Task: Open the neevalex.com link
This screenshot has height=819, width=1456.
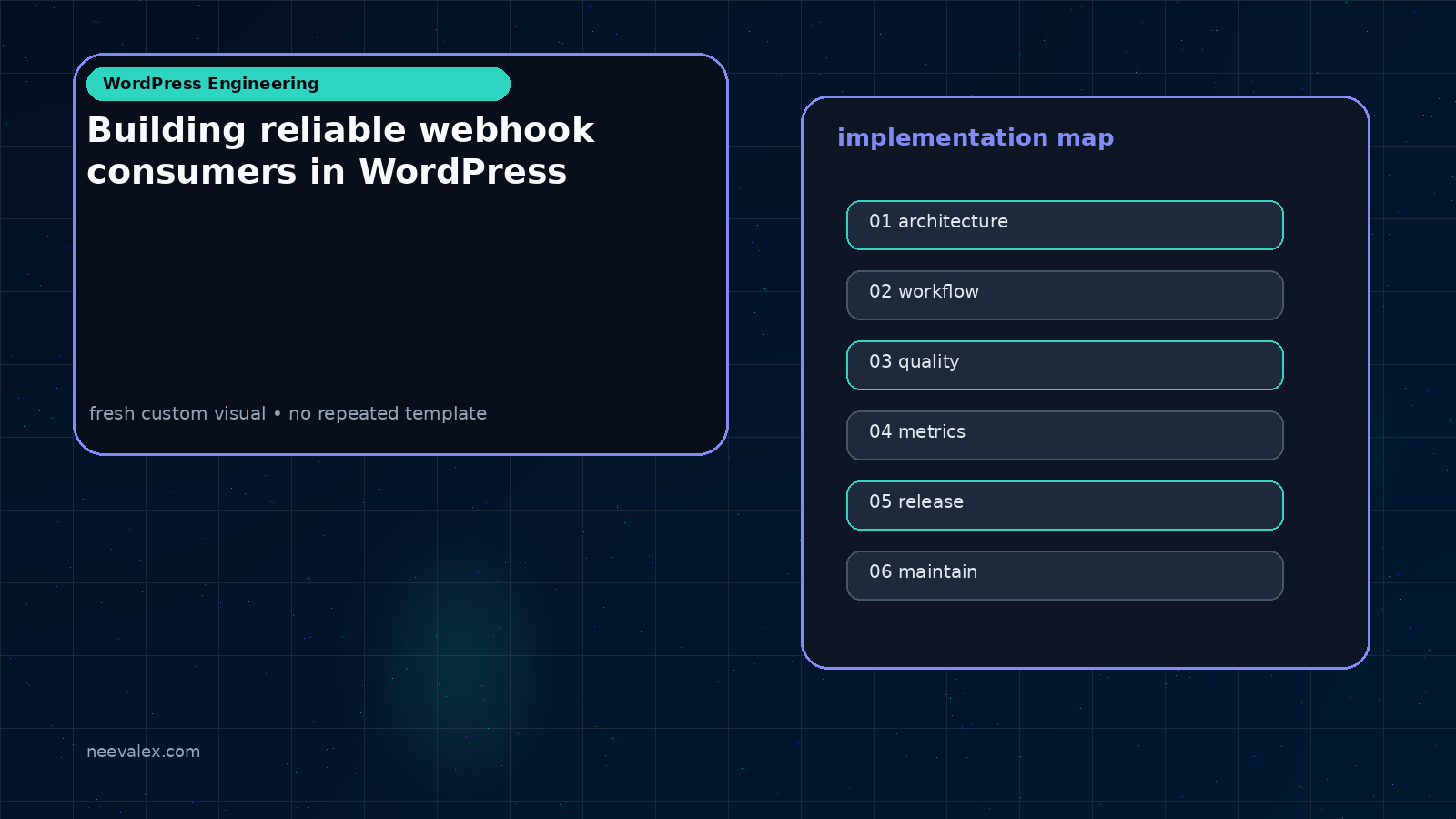Action: click(143, 752)
